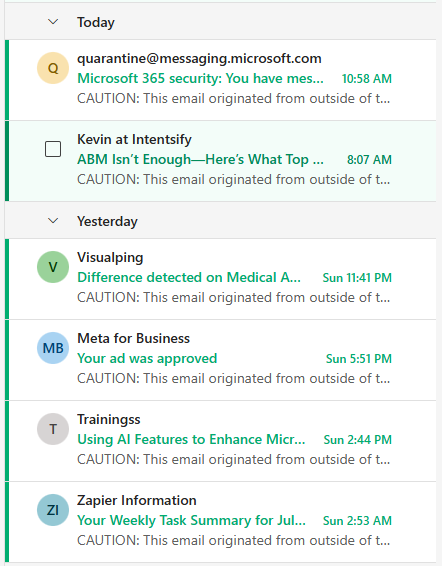
Task: Click the Q avatar for the quarantine email
Action: click(x=53, y=68)
